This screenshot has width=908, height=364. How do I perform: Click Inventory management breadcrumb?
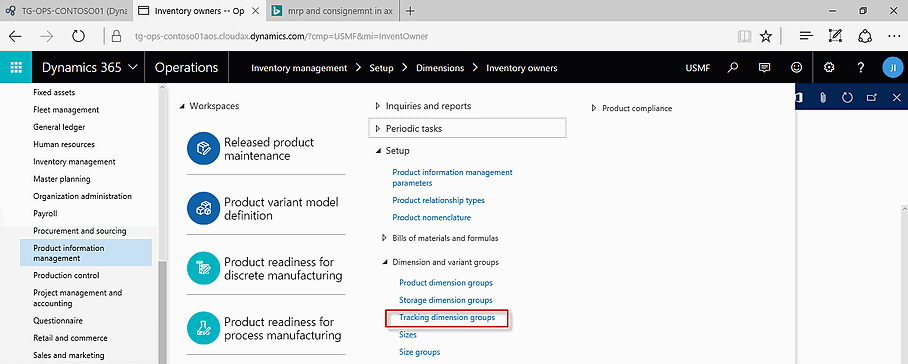[x=299, y=68]
